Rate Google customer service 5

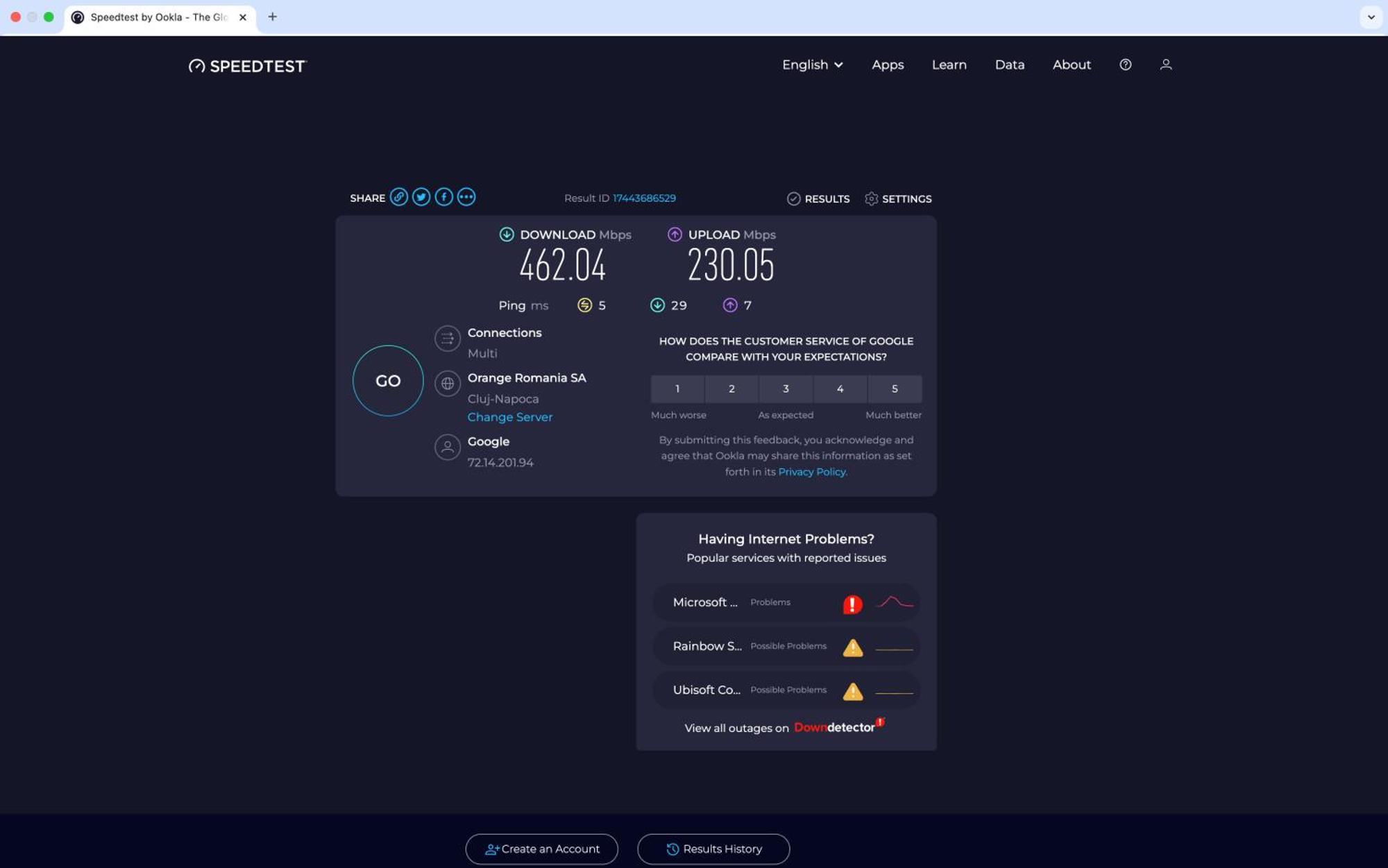point(895,389)
